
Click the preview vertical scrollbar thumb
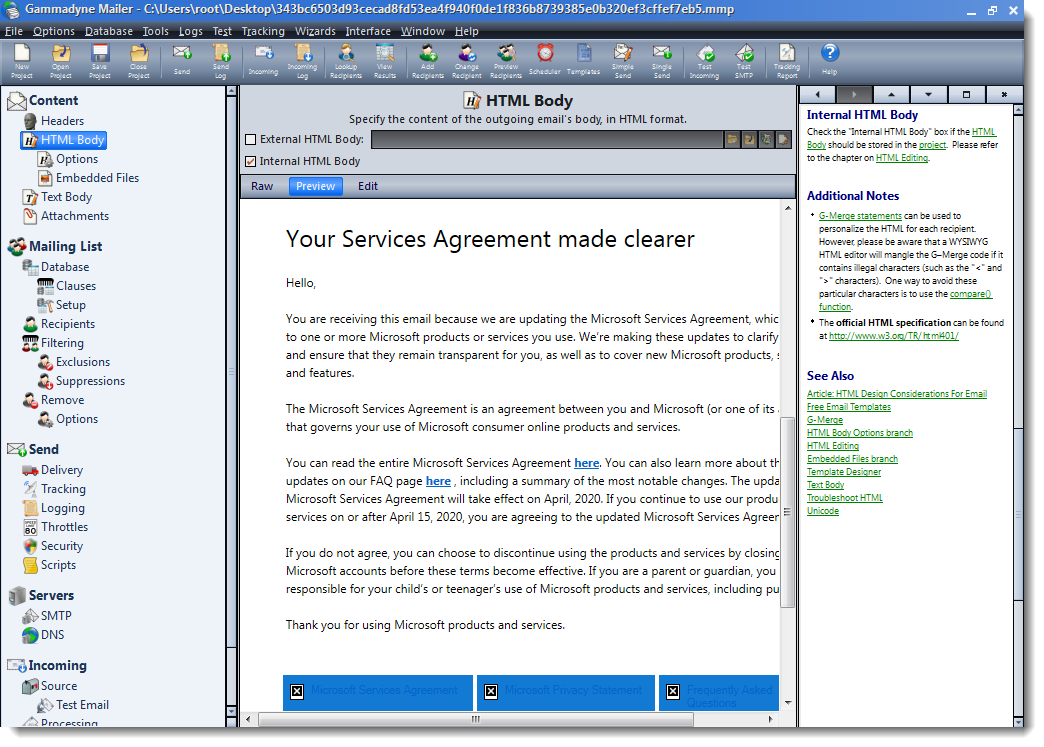point(787,513)
